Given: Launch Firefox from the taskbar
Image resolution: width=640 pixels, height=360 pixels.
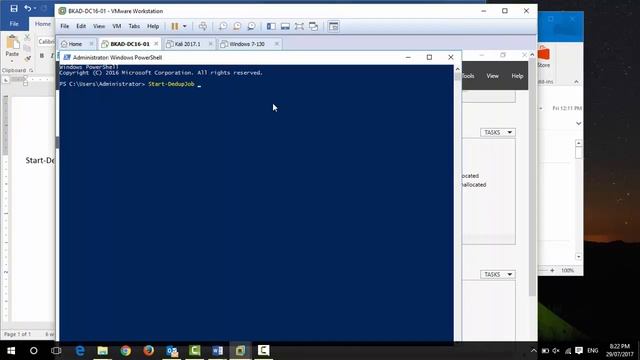Looking at the screenshot, I should click(149, 351).
